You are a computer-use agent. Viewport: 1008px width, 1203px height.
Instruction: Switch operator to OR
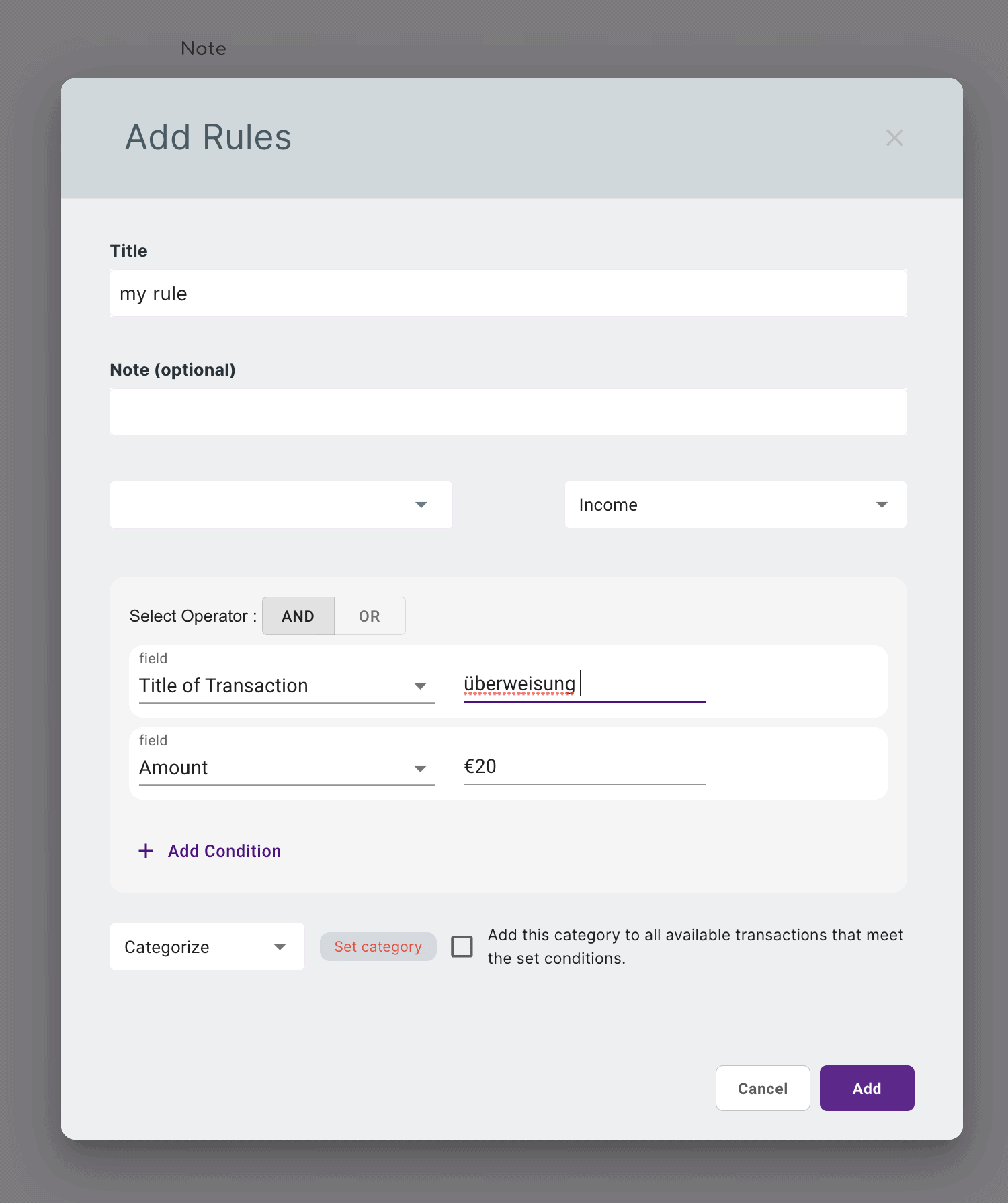tap(369, 616)
